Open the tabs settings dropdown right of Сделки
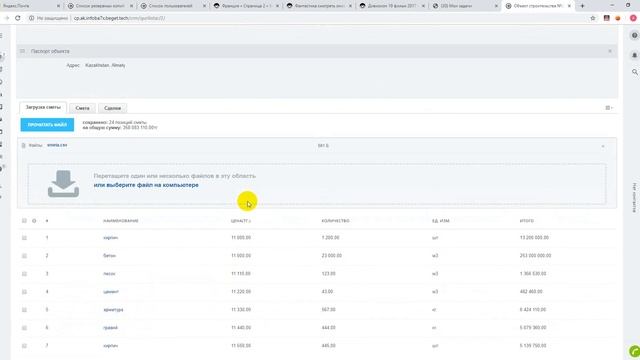The image size is (640, 360). 609,108
